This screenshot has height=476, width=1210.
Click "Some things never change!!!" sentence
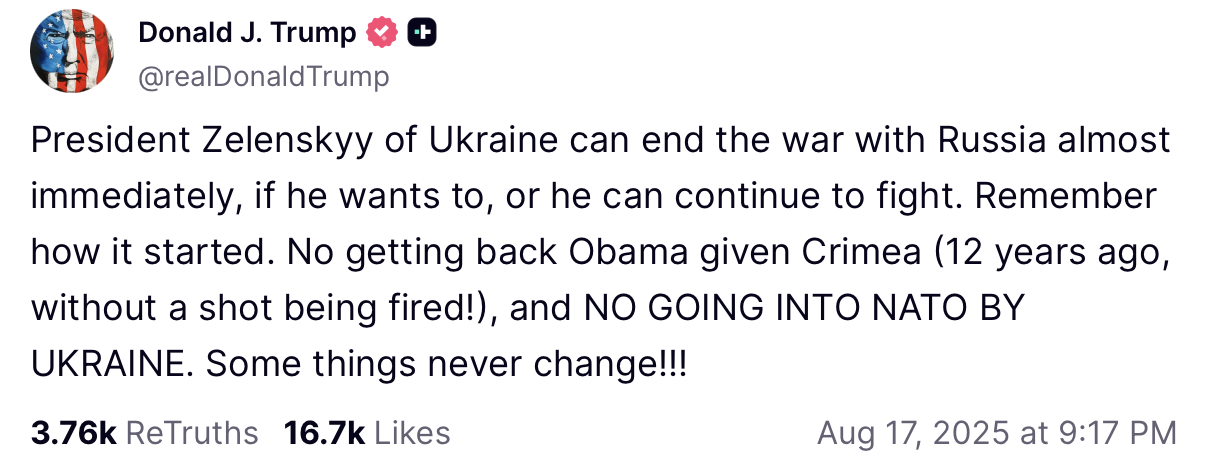click(446, 364)
